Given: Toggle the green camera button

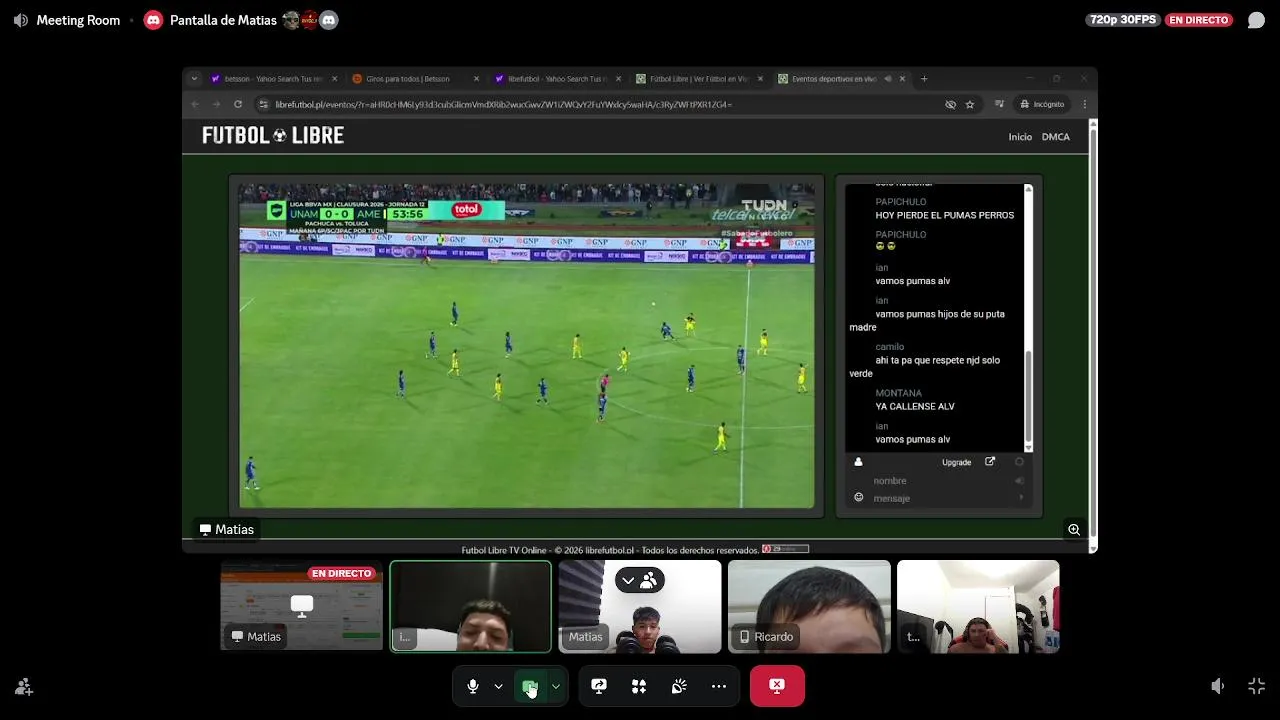Looking at the screenshot, I should click(x=530, y=686).
